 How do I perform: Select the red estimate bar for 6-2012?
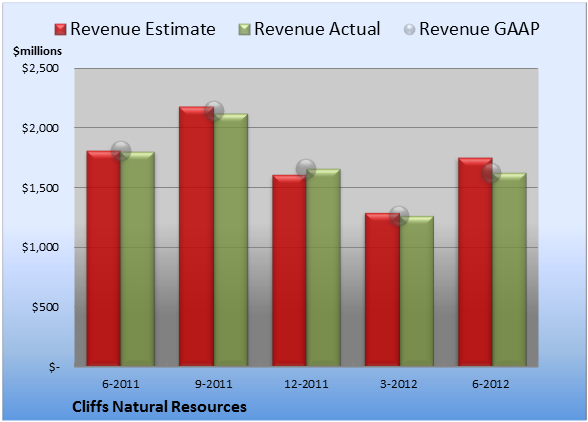475,262
